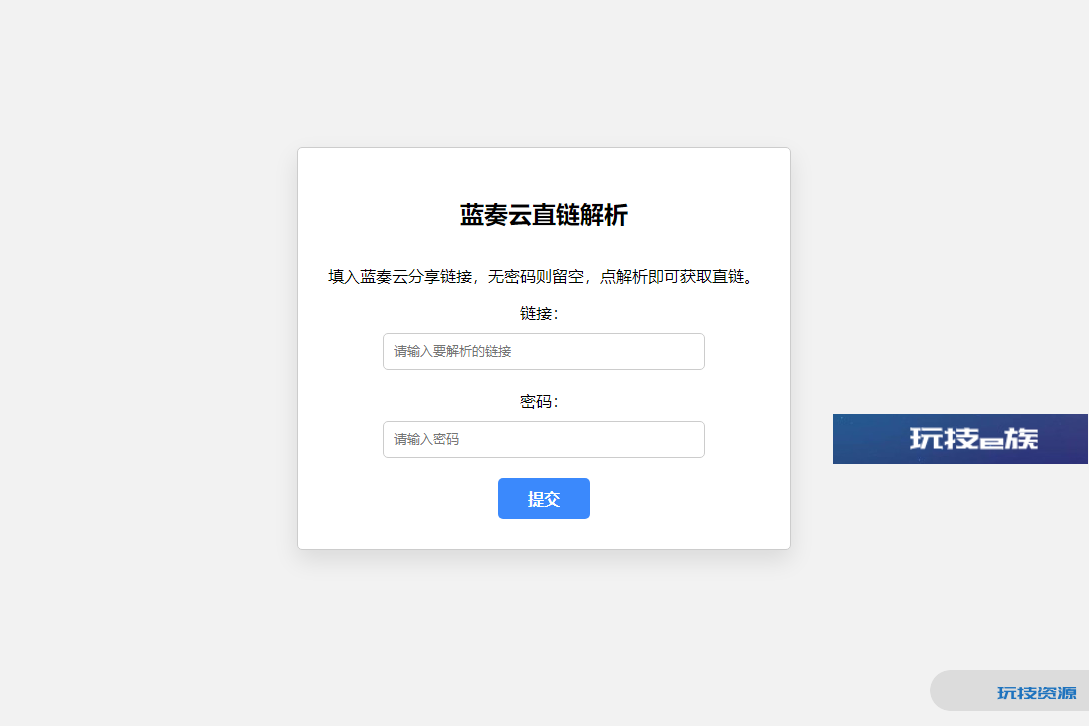Click the 玩技资源 badge in corner
The image size is (1089, 726).
[1011, 691]
